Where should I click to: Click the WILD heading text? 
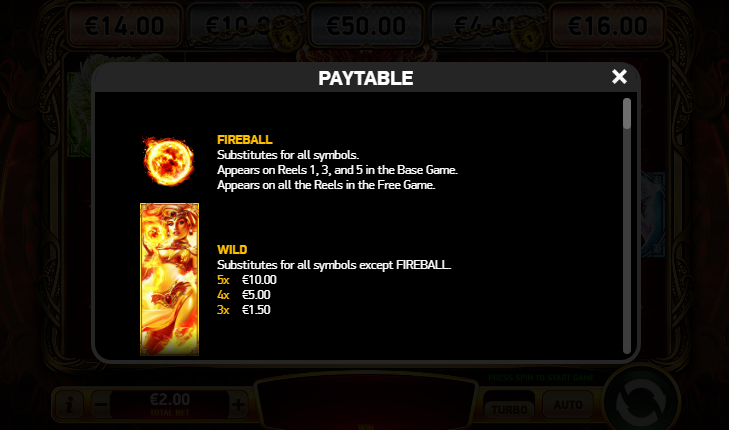[x=232, y=250]
